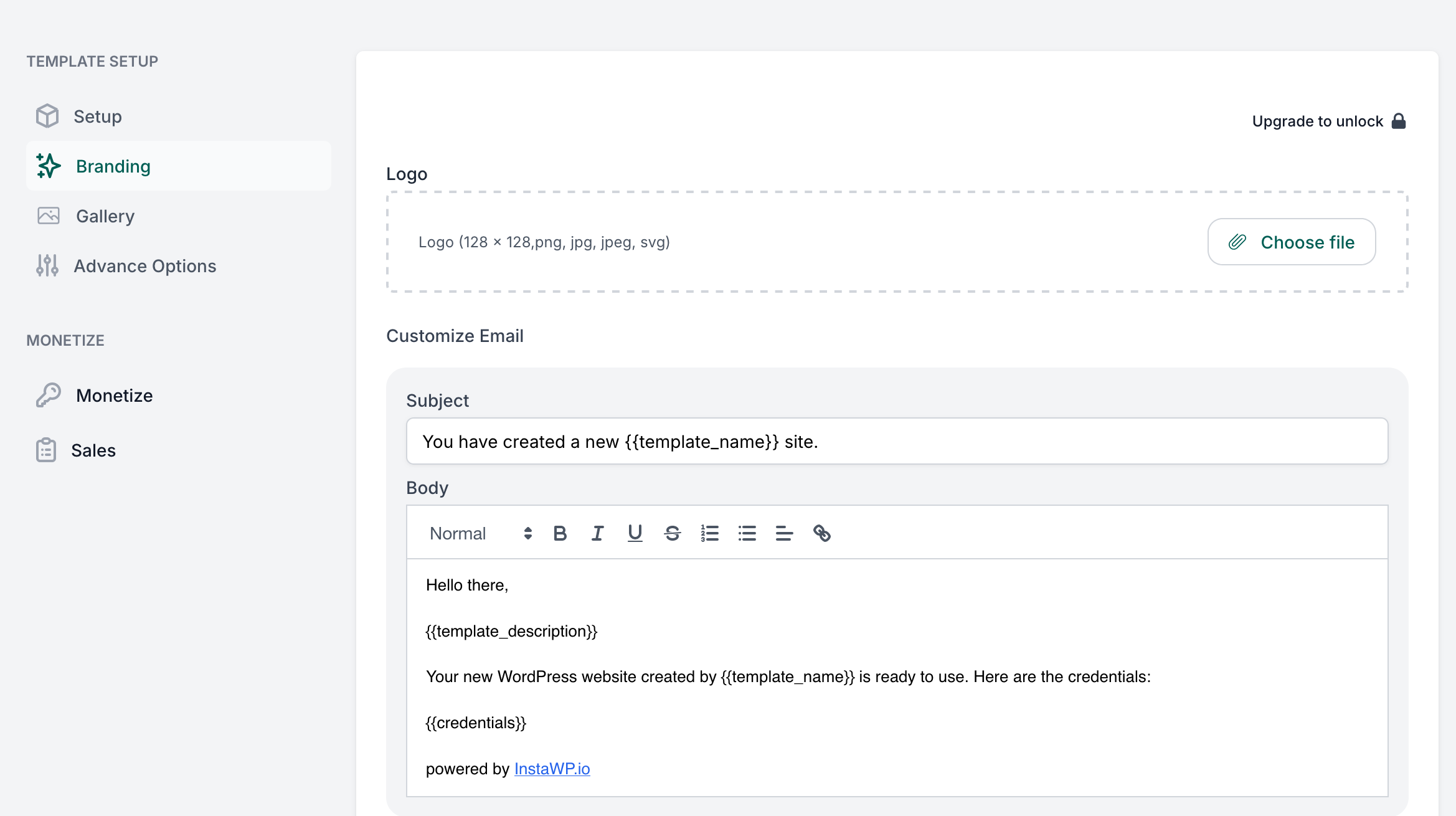Click Choose file to upload a logo
Viewport: 1456px width, 816px height.
1291,242
